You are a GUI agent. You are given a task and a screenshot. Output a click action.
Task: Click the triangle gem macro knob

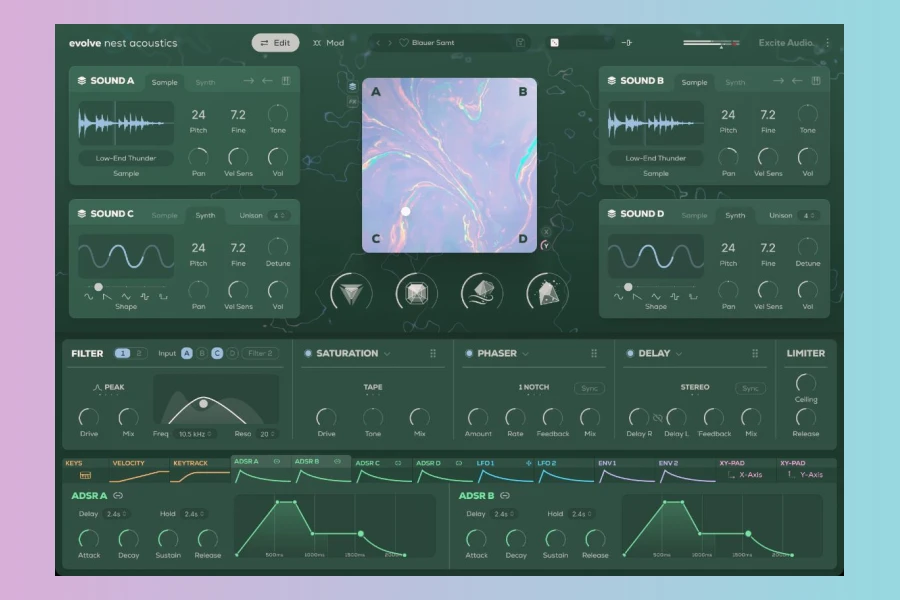[351, 293]
